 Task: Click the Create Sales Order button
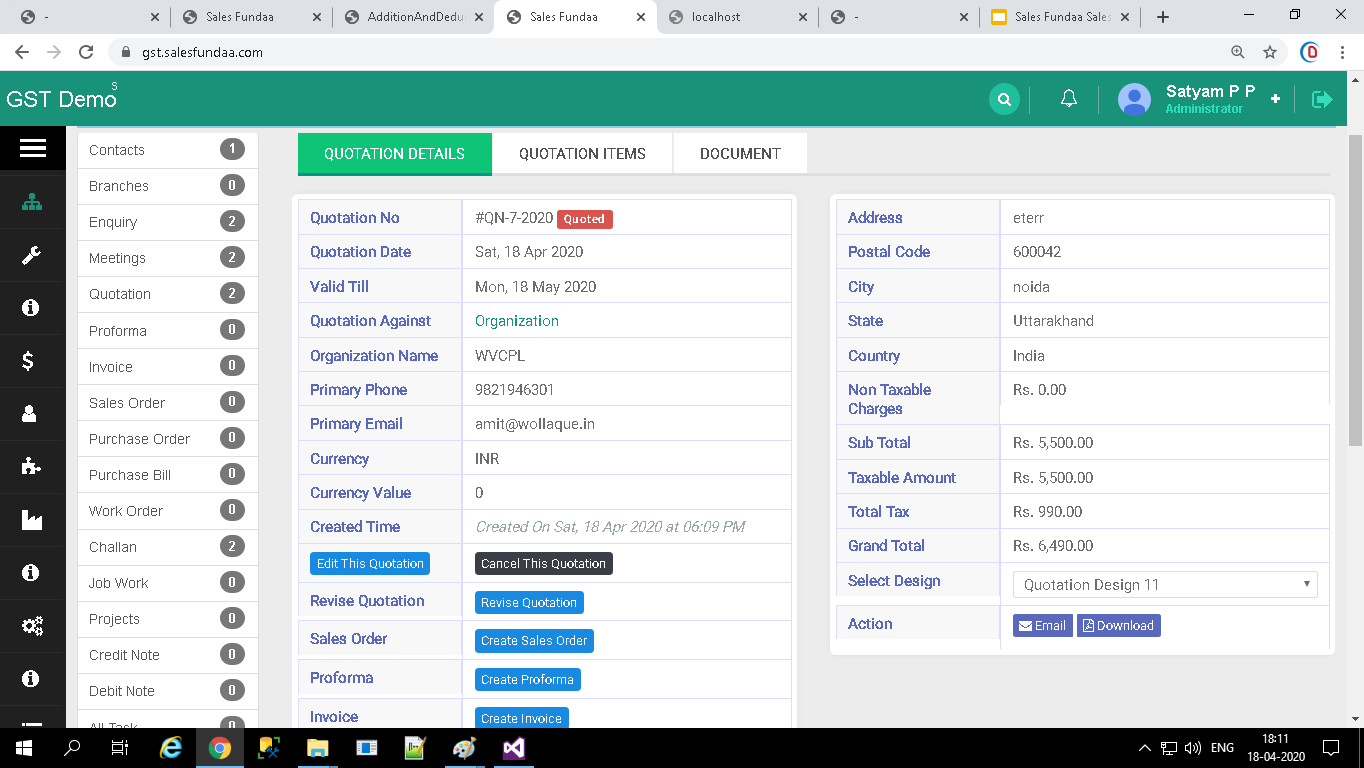[x=534, y=641]
